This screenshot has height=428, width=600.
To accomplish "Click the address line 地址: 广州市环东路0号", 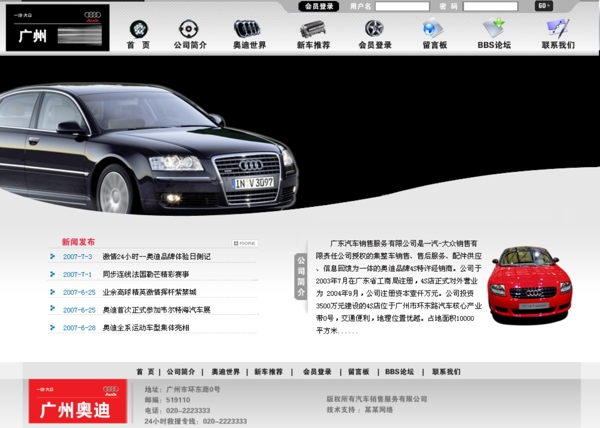I will tap(183, 389).
